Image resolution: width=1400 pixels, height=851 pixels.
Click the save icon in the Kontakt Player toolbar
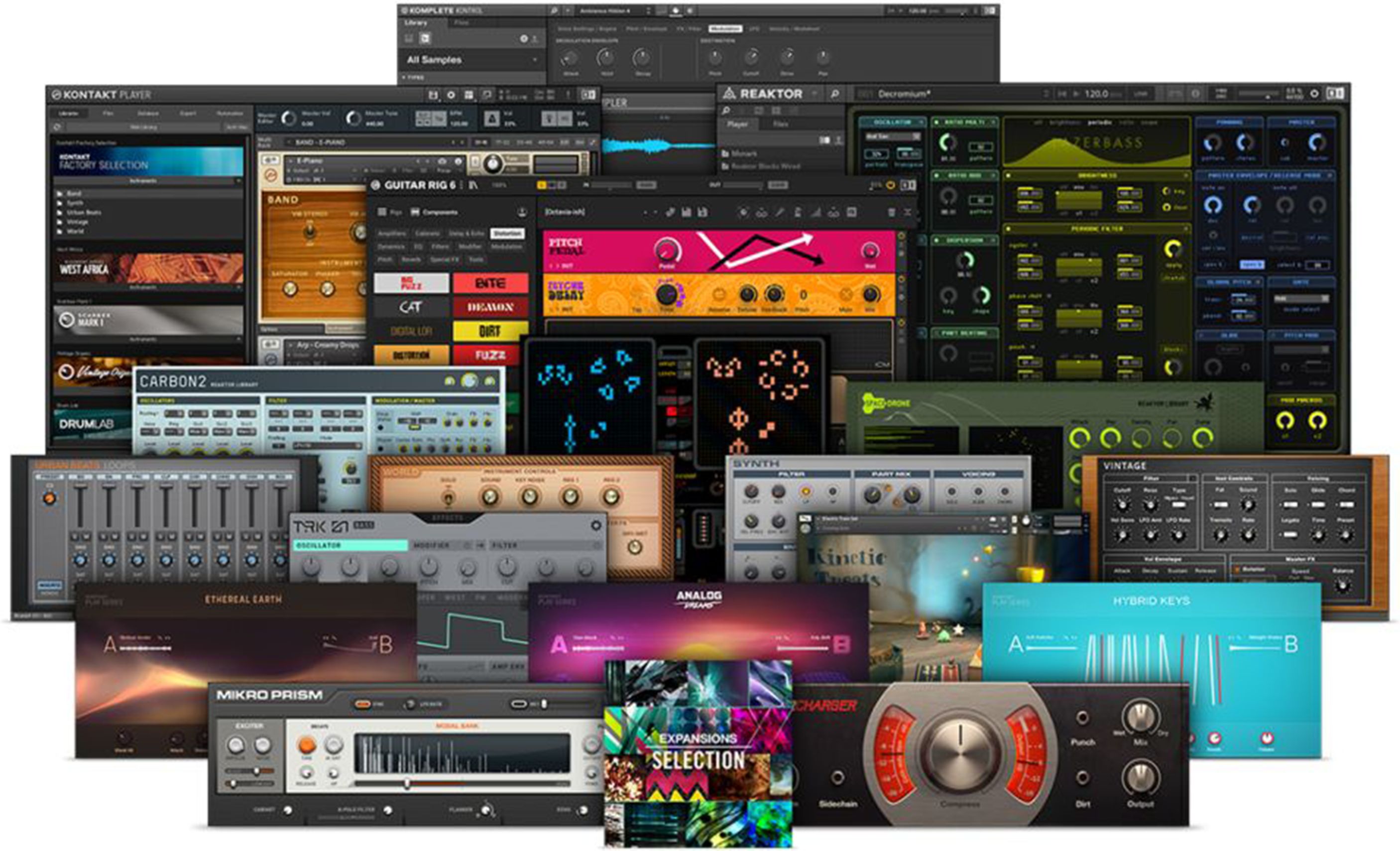(435, 95)
